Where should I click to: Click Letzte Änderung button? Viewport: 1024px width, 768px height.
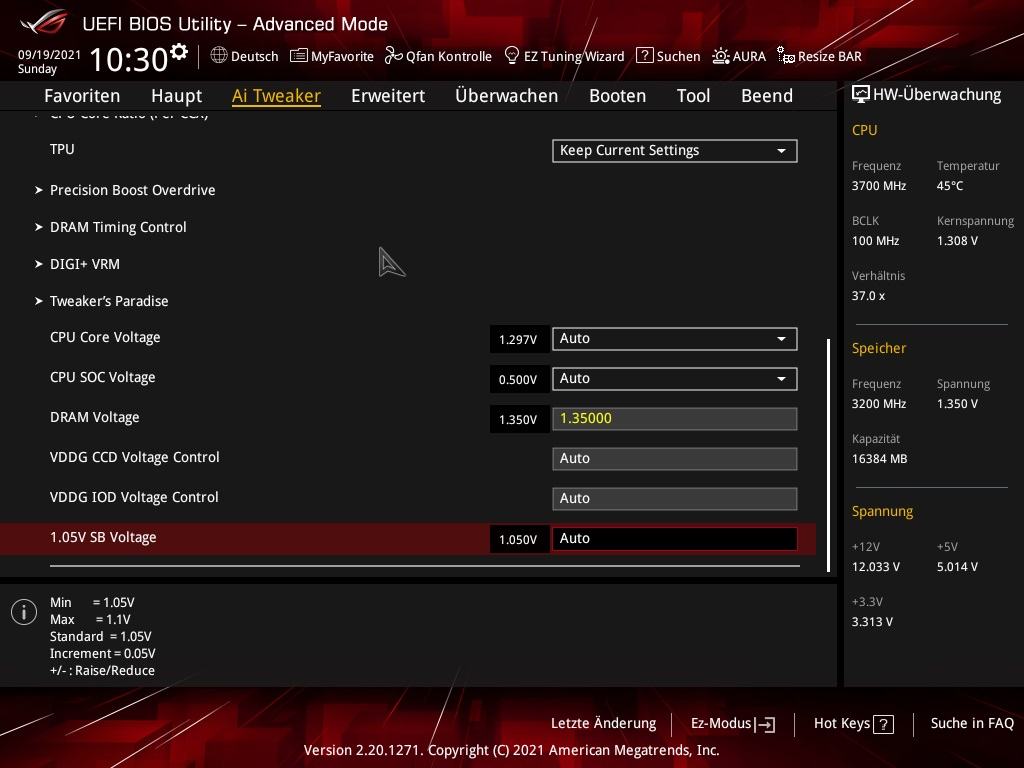pos(603,724)
